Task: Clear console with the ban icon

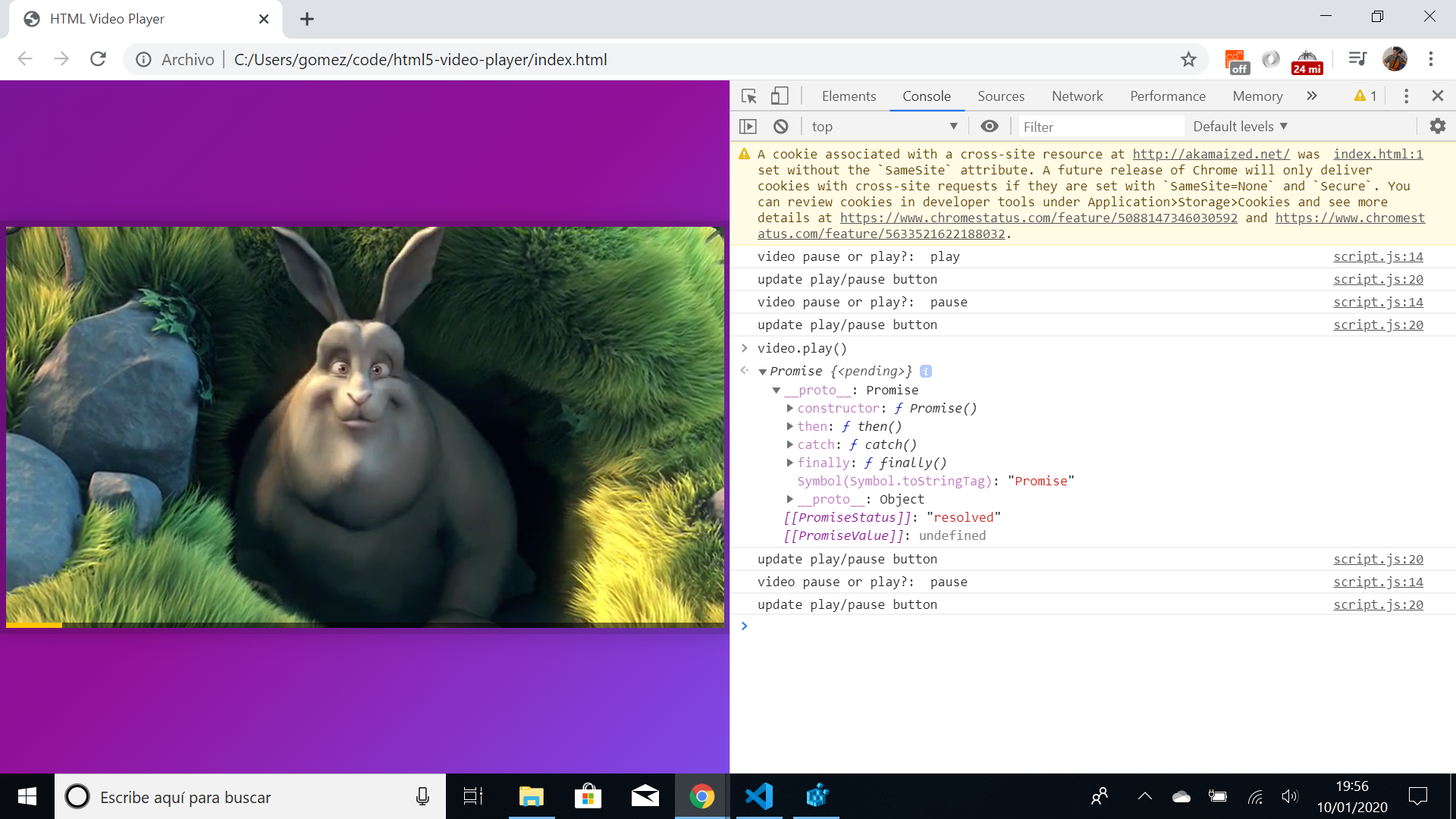Action: pos(781,127)
